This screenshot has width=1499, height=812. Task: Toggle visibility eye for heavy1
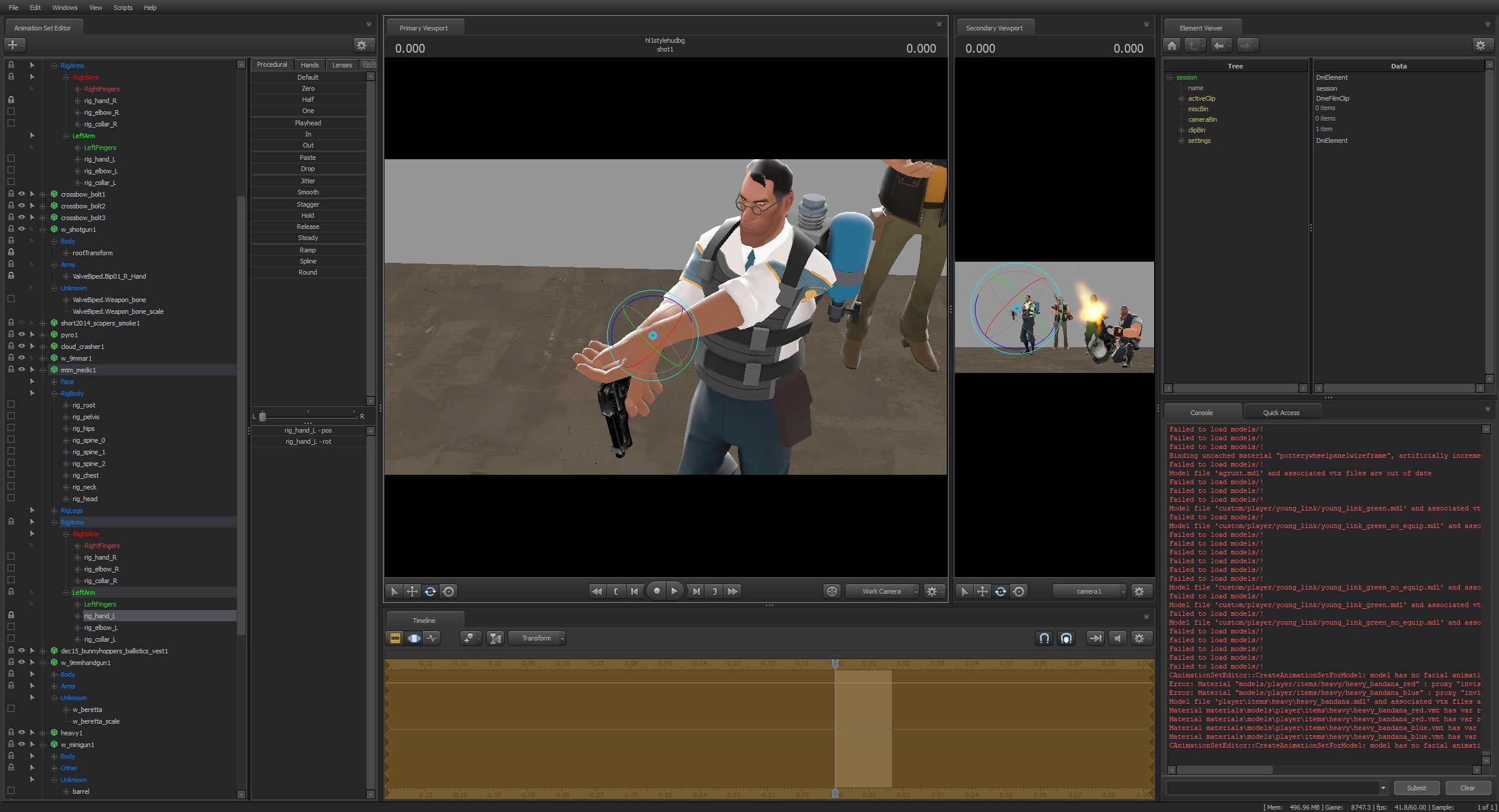[22, 732]
